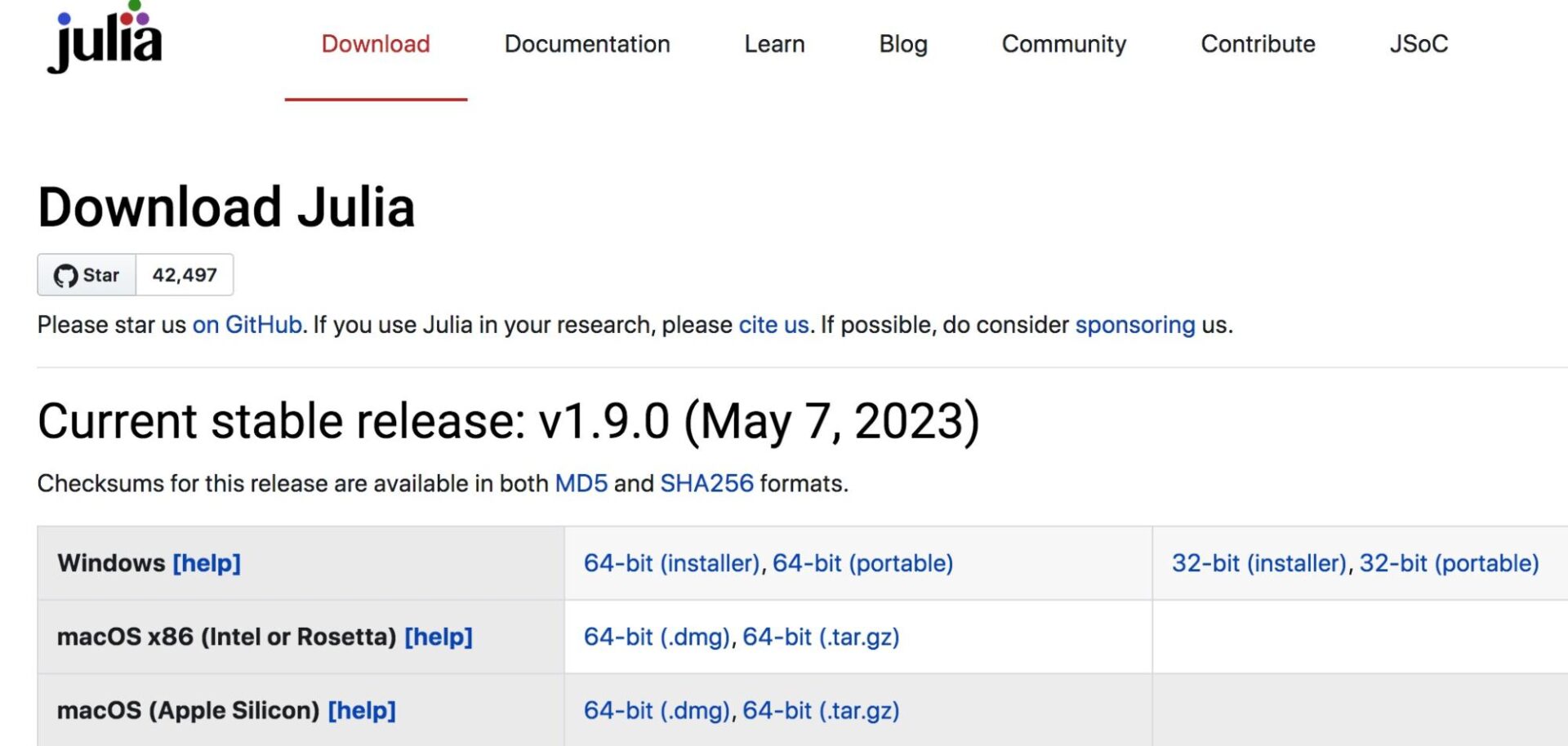Follow the 'on GitHub' link
The width and height of the screenshot is (1568, 746).
tap(247, 325)
